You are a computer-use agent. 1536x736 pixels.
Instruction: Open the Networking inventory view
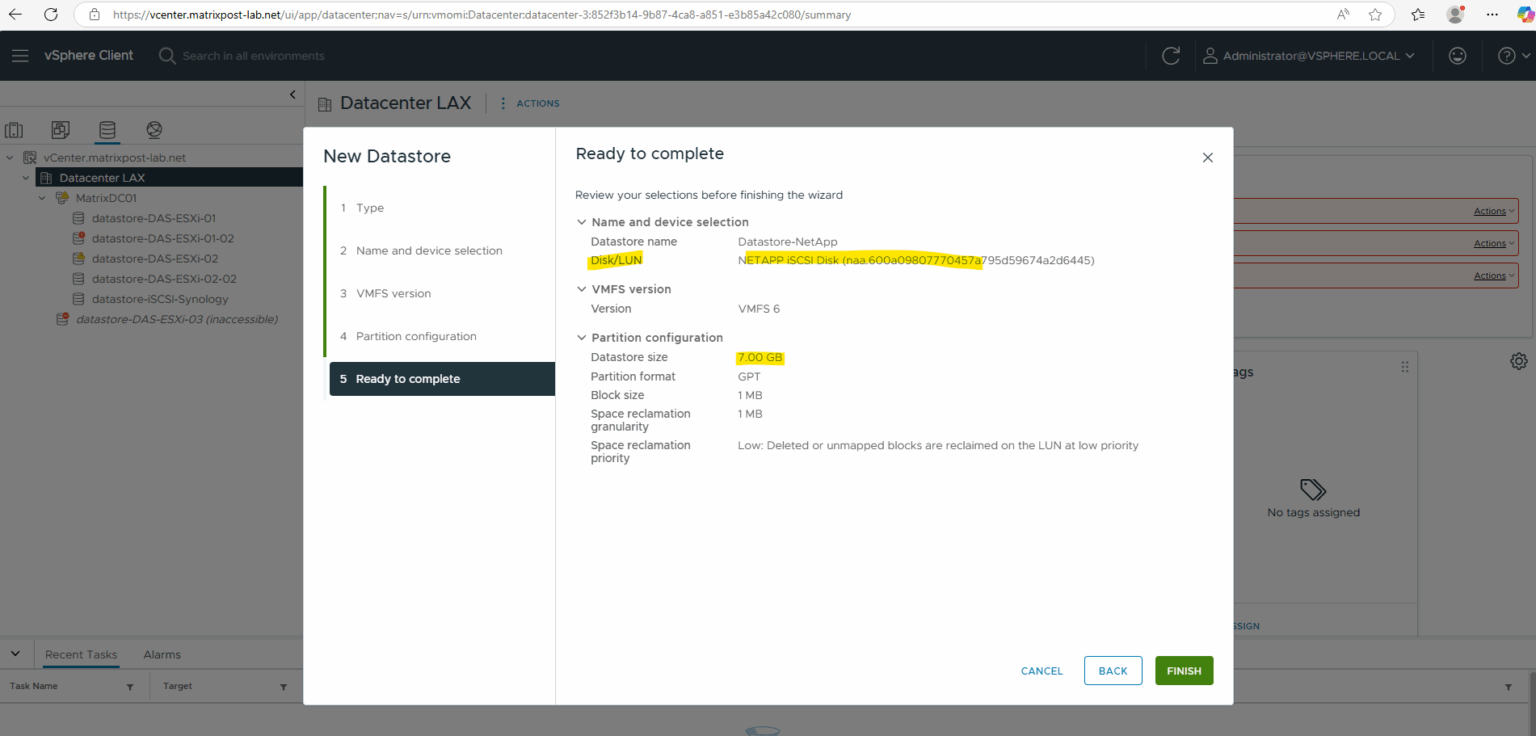point(153,130)
